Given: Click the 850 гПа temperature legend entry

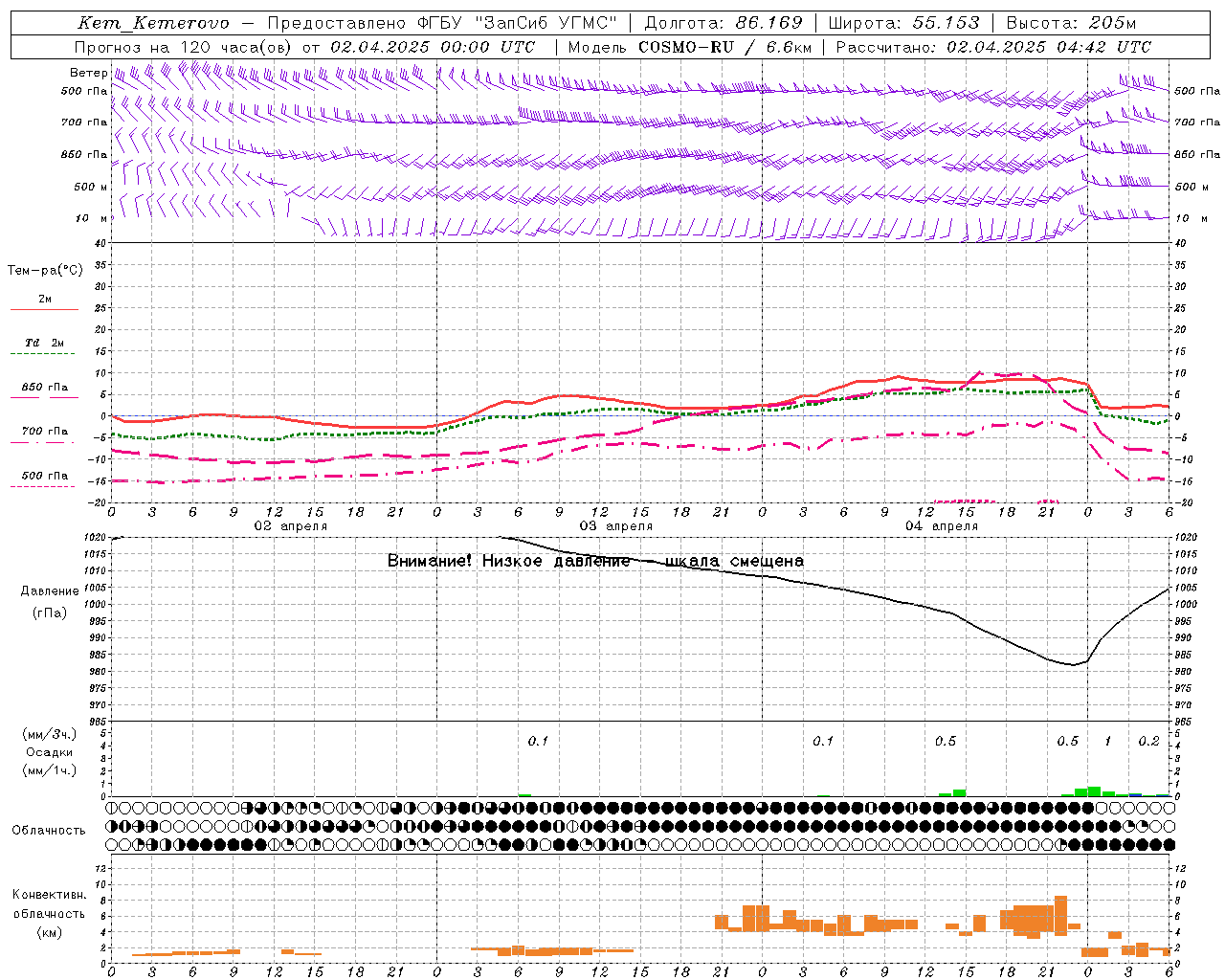Looking at the screenshot, I should (x=45, y=388).
